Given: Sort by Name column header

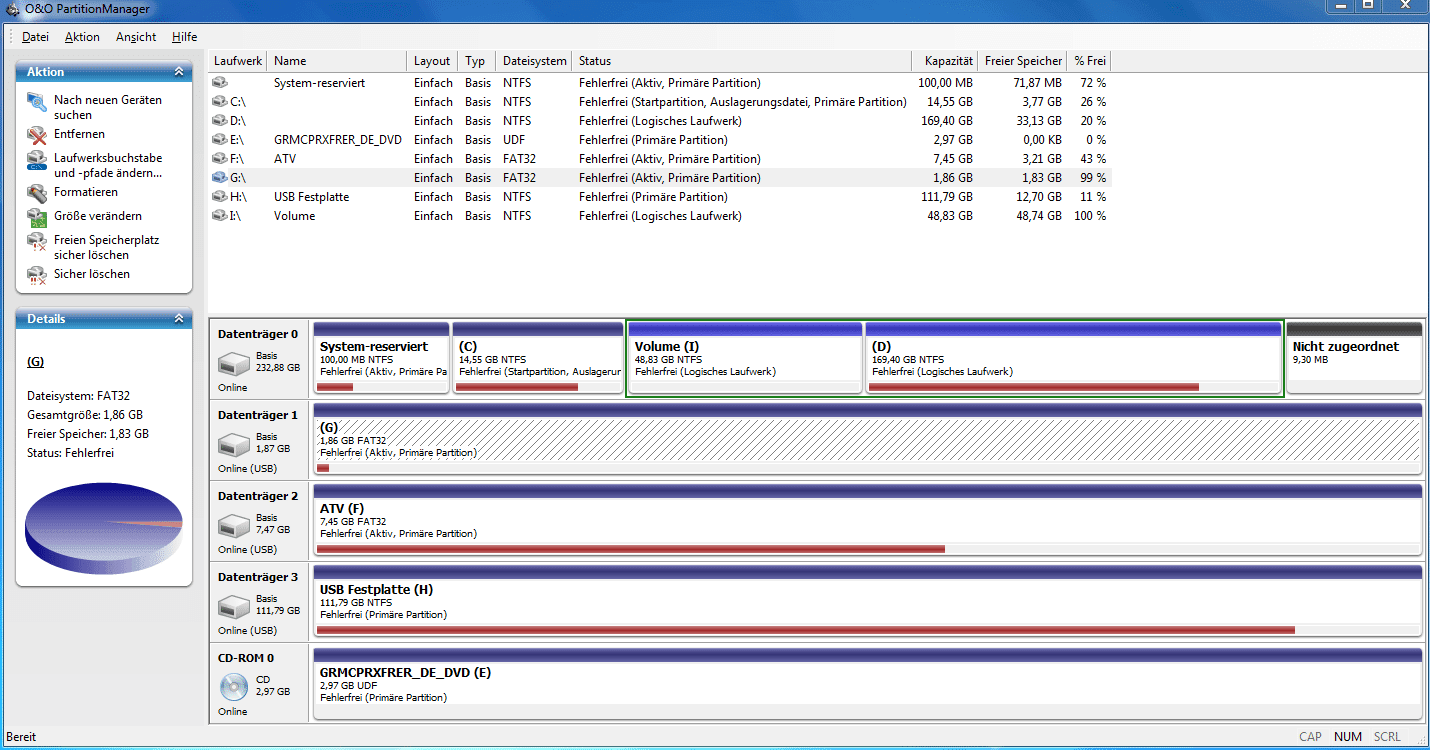Looking at the screenshot, I should 338,61.
